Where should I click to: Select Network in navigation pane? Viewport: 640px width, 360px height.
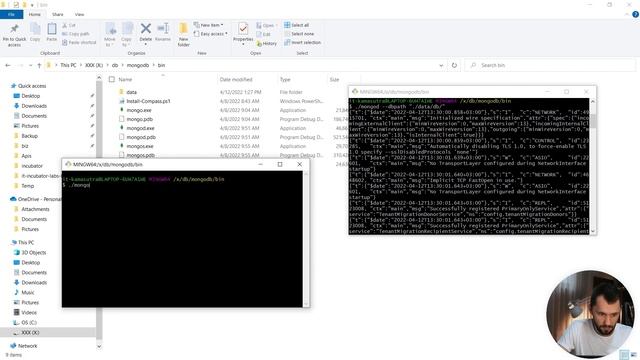tap(27, 346)
